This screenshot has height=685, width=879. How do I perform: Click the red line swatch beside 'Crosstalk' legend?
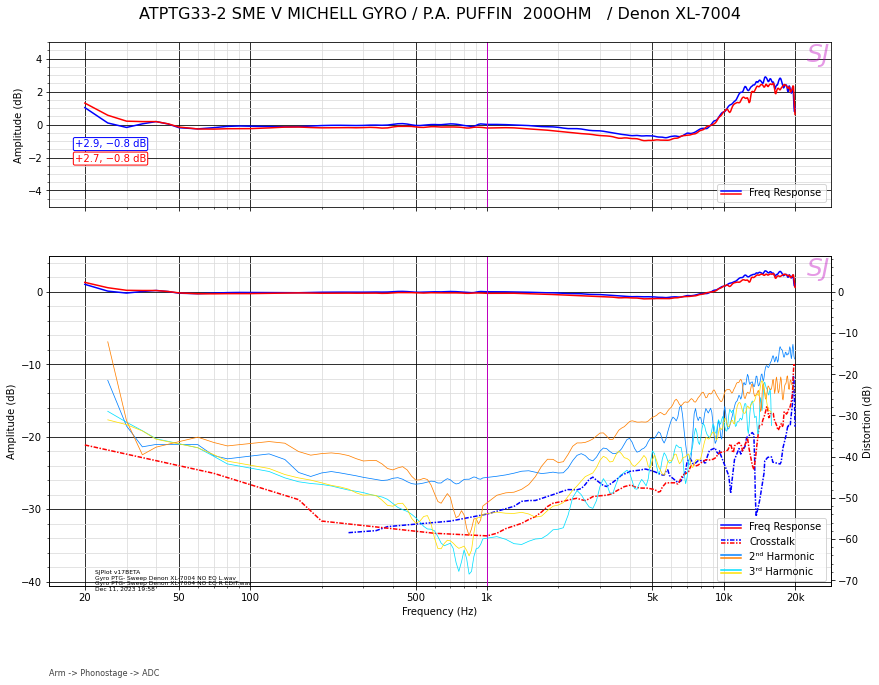click(x=731, y=542)
